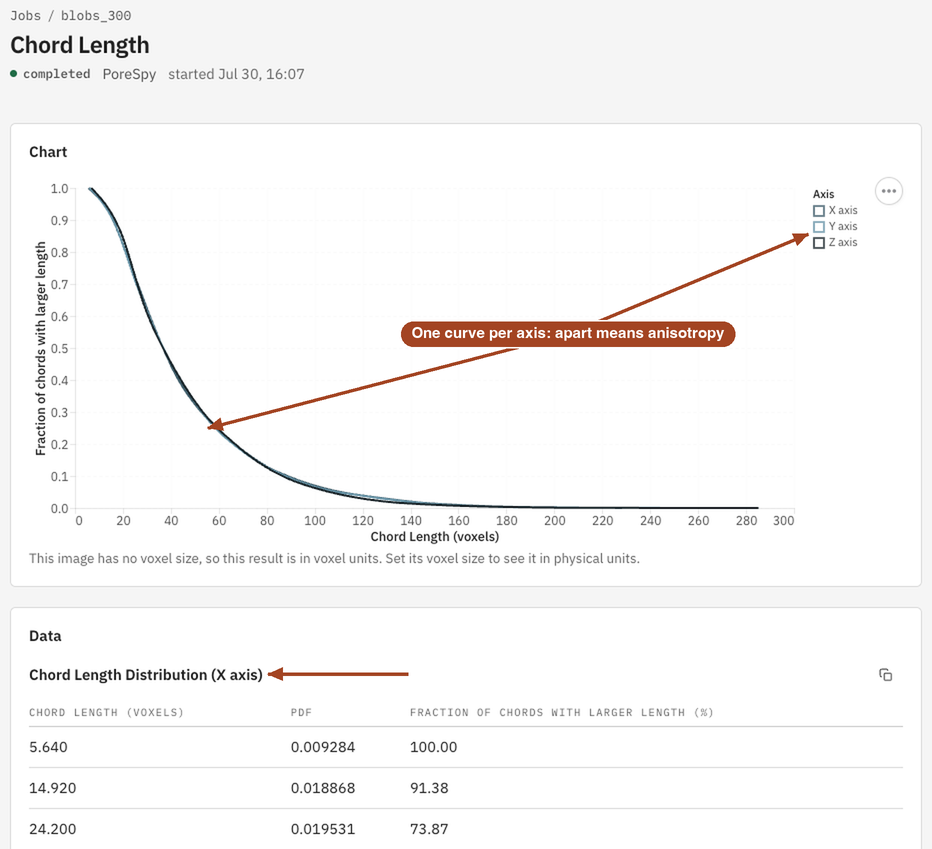
Task: Toggle the Z axis legend entry
Action: pyautogui.click(x=835, y=243)
